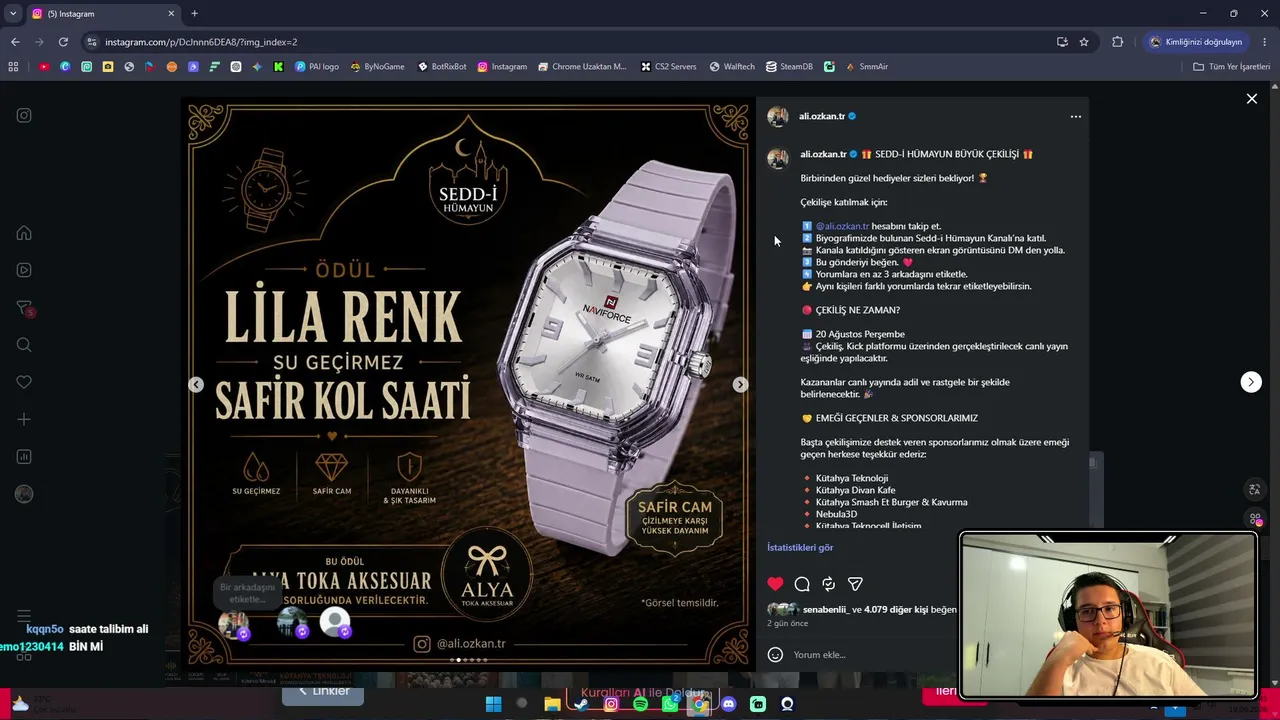The image size is (1280, 720).
Task: Open File Explorer from the taskbar
Action: click(x=552, y=704)
